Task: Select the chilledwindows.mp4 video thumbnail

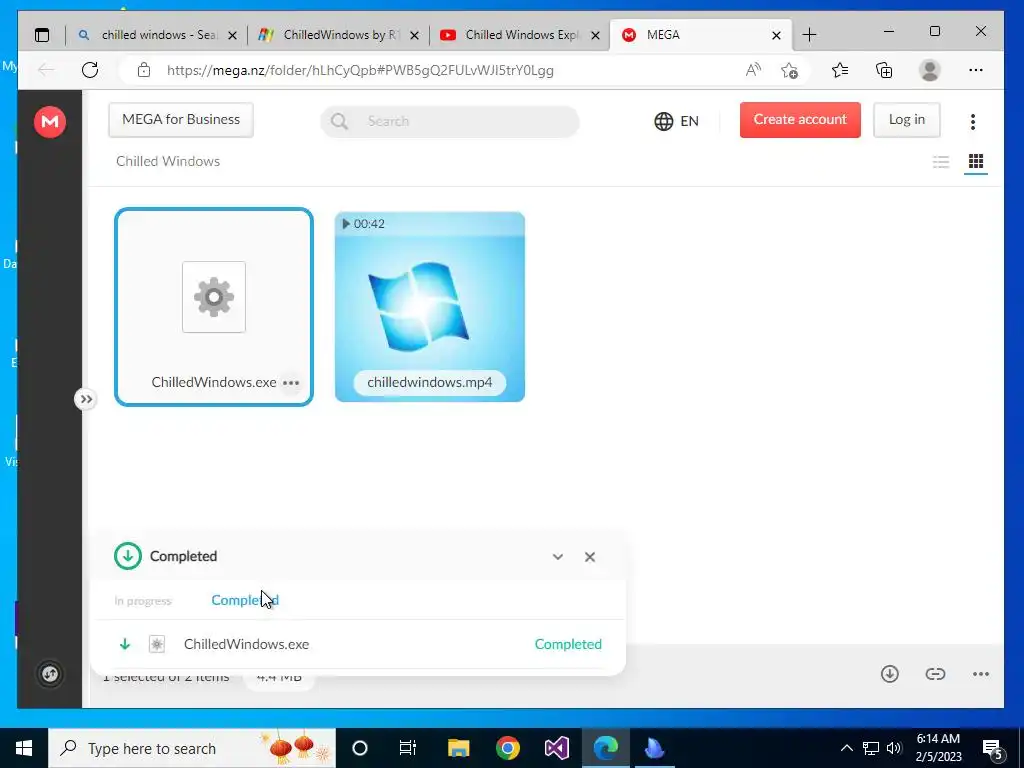Action: [430, 306]
